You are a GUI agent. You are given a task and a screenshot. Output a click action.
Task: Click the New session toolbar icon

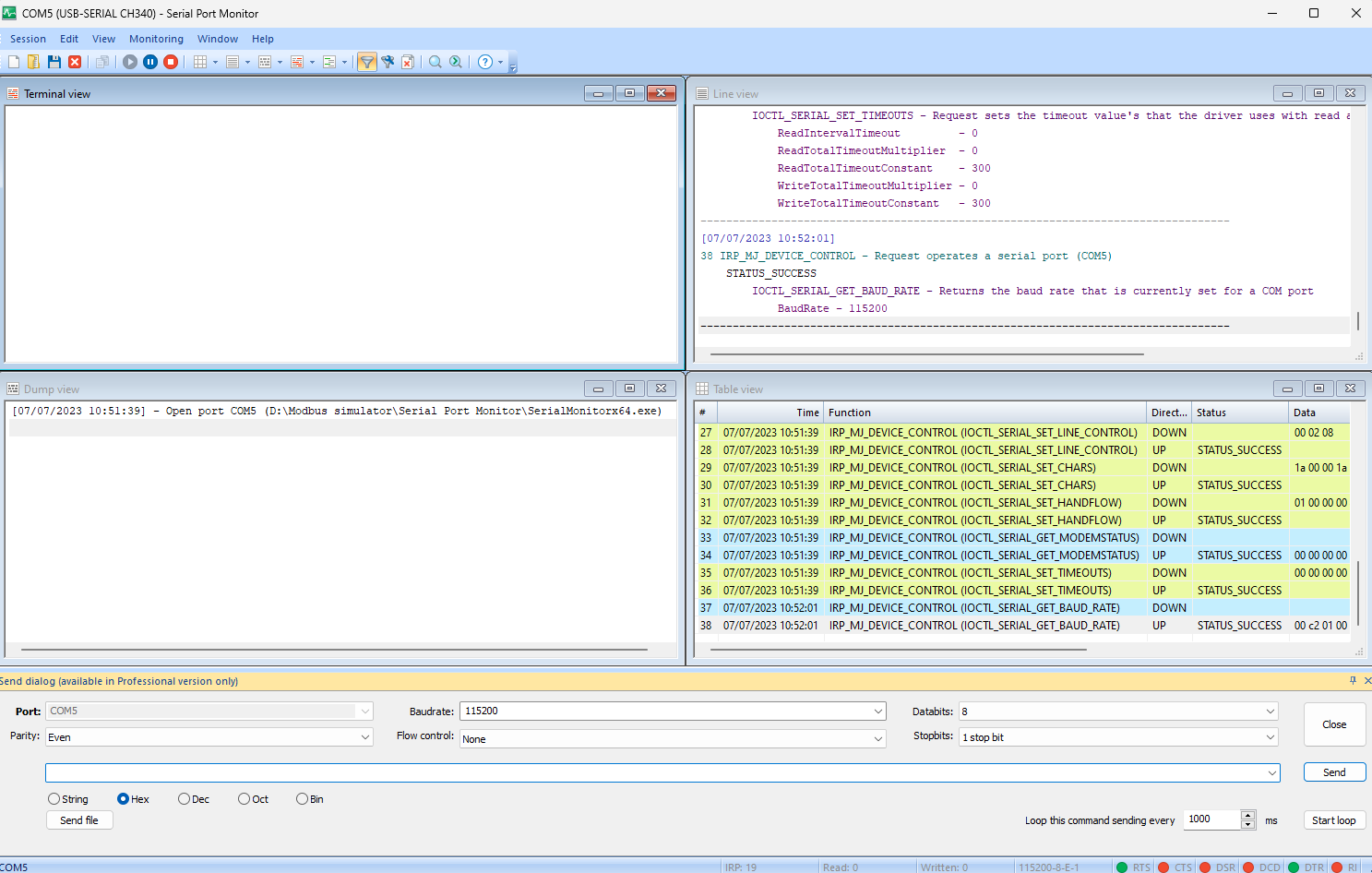(14, 62)
